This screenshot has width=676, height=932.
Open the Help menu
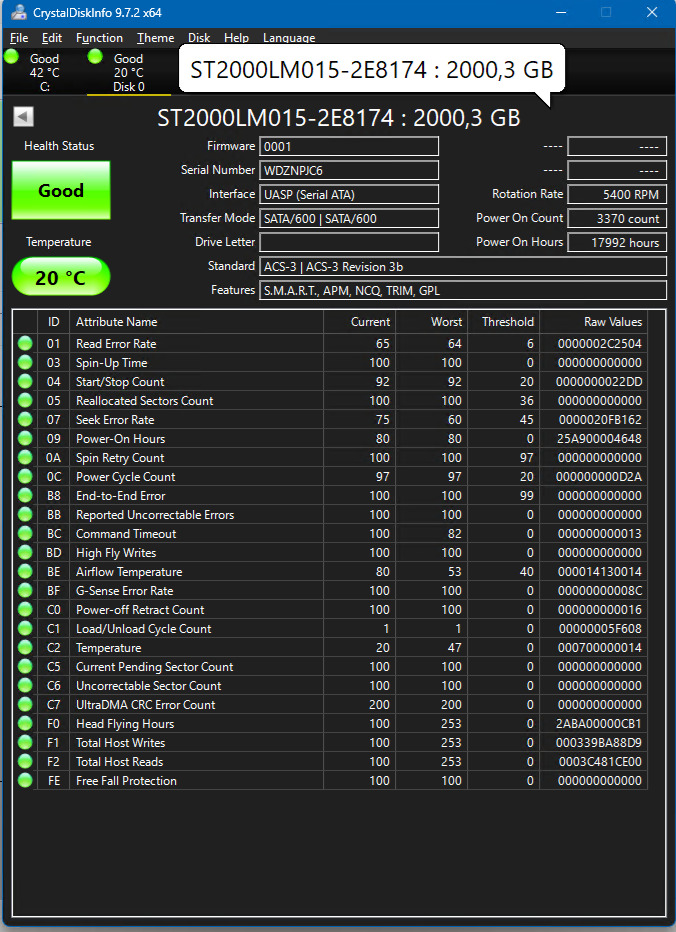(236, 38)
